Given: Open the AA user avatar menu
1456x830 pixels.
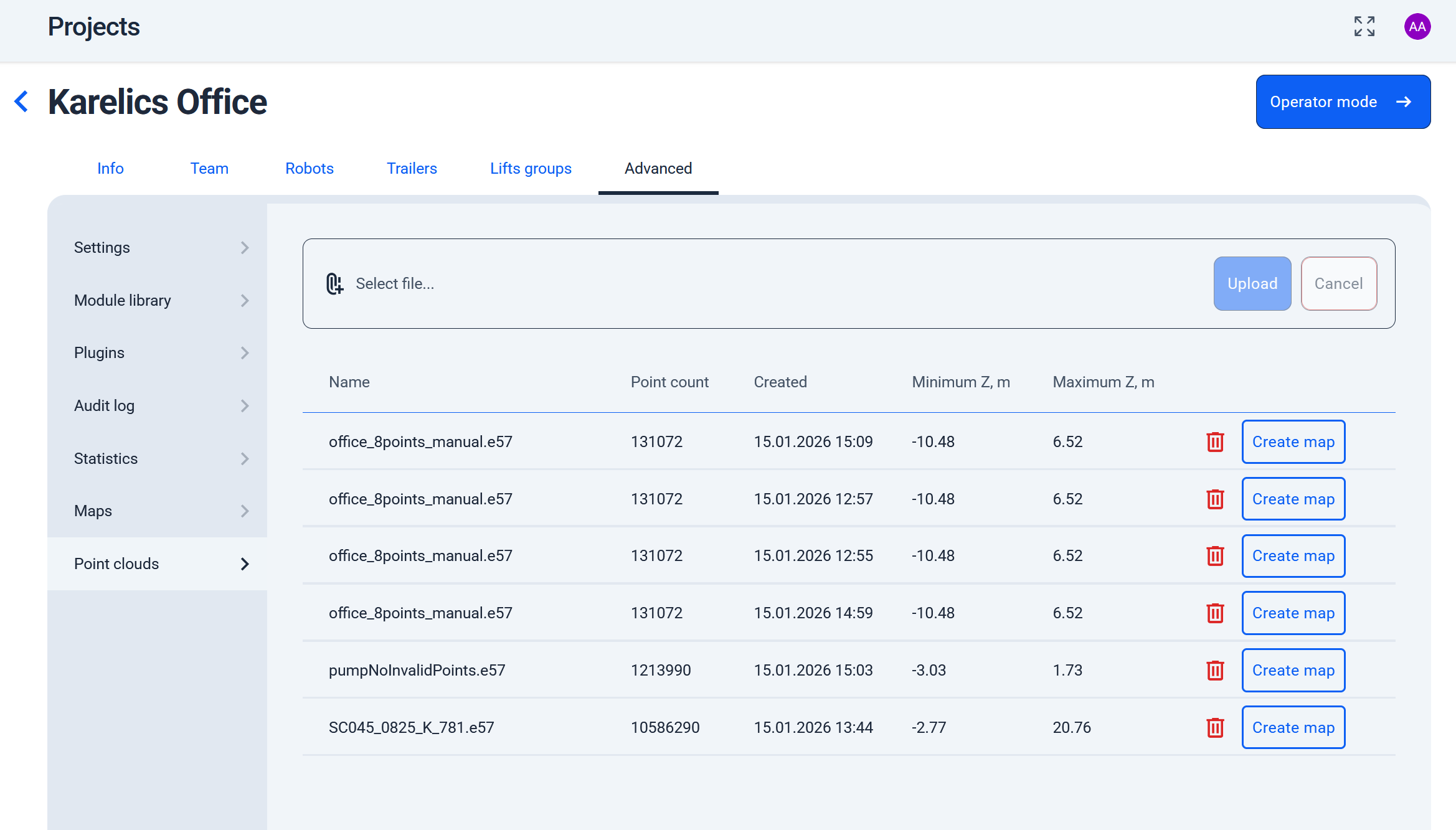Looking at the screenshot, I should click(x=1417, y=27).
